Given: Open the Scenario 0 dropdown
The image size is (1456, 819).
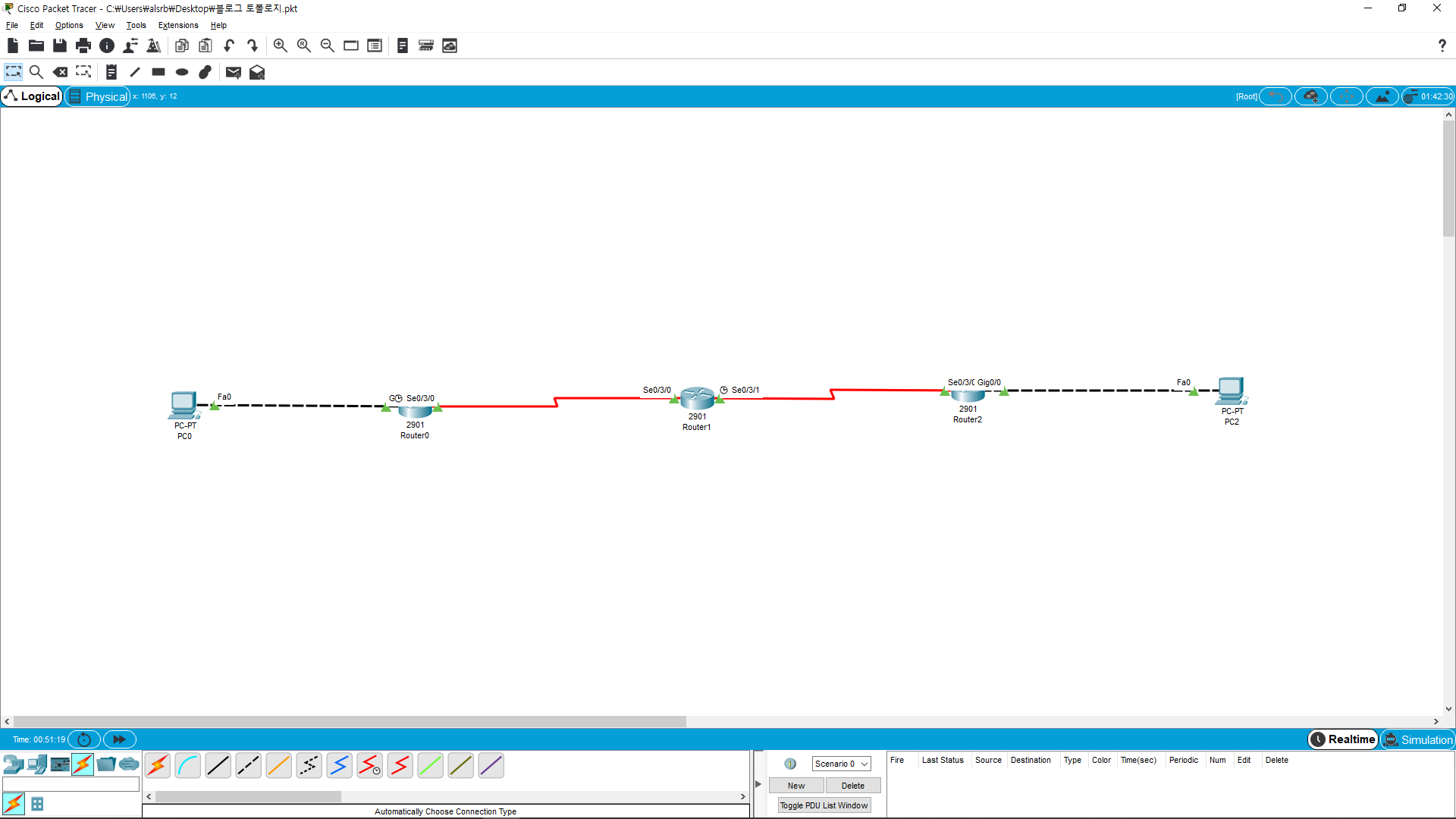Looking at the screenshot, I should pos(841,764).
